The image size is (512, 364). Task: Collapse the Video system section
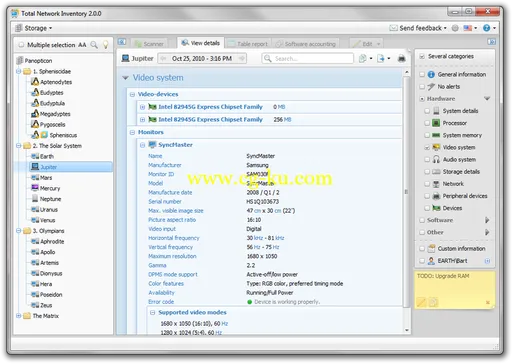[x=126, y=78]
